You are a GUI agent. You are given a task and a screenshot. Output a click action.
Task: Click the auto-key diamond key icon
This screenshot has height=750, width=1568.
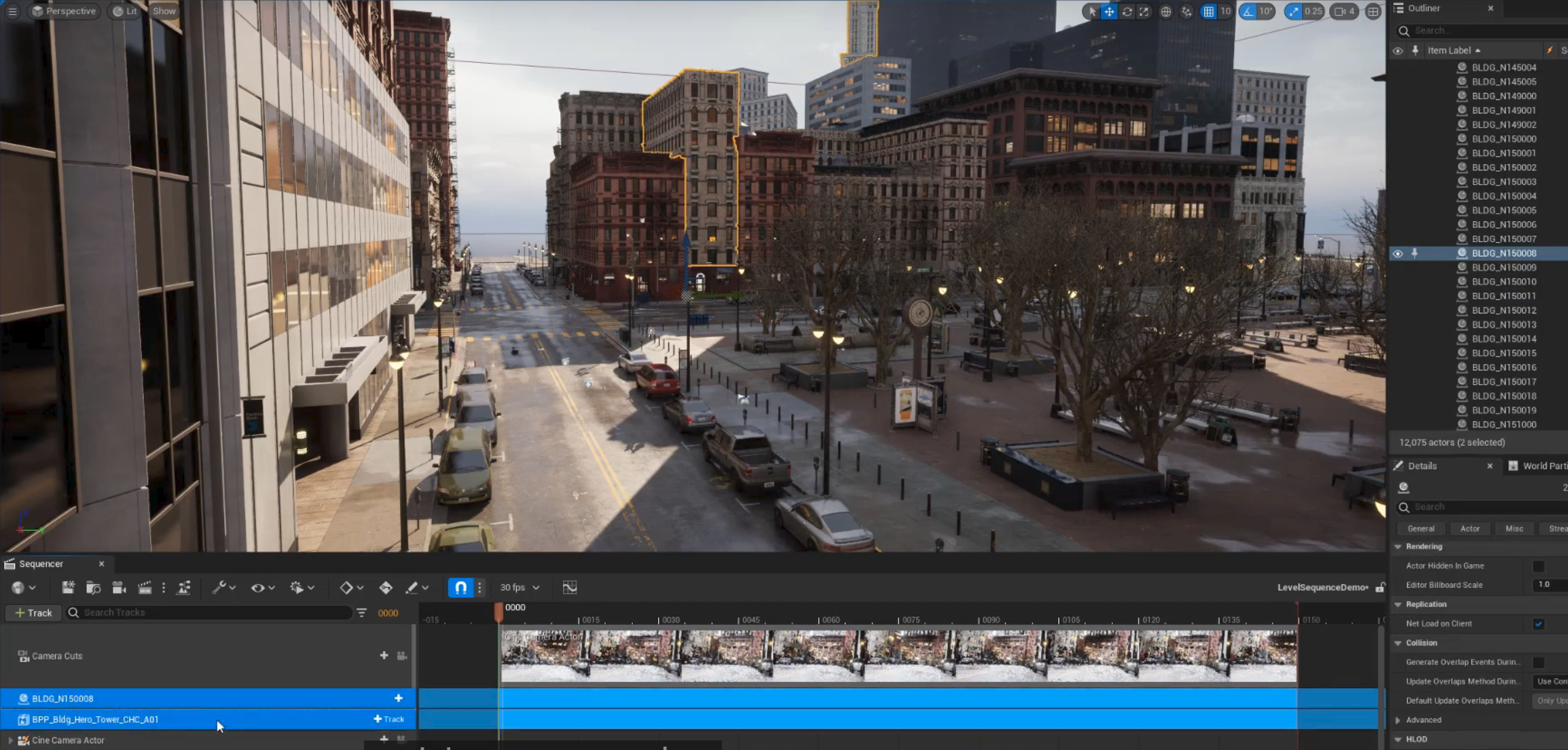coord(385,588)
